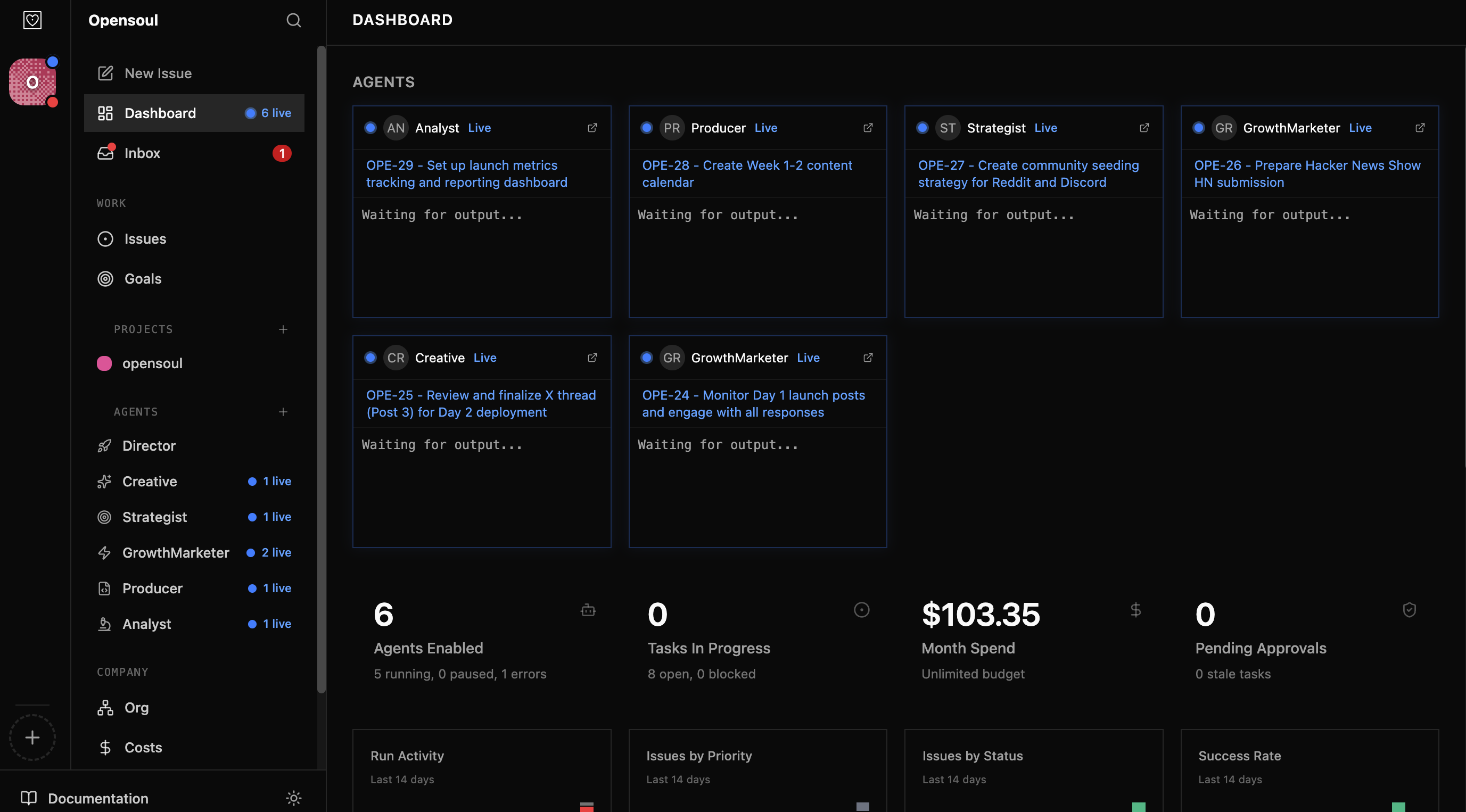Open Strategist card external link icon

pyautogui.click(x=1144, y=128)
